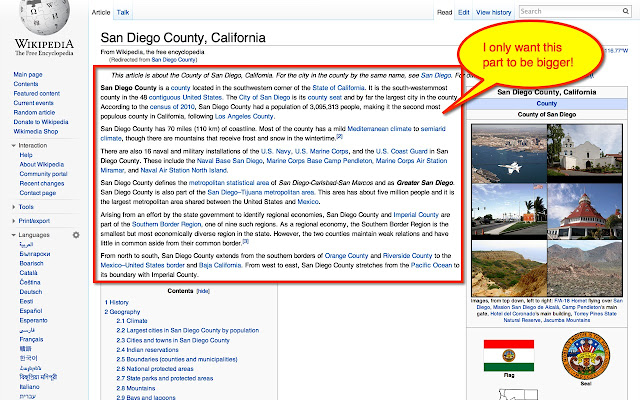Jump to 2.6 National protected areas section

(155, 369)
